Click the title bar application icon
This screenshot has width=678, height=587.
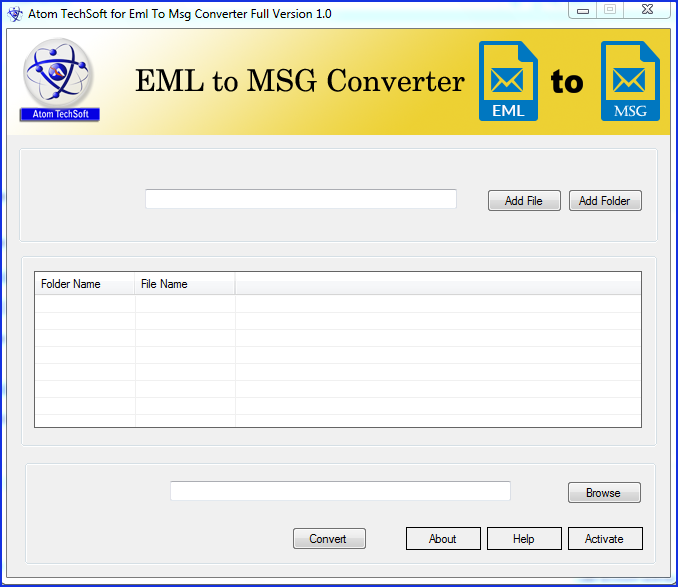coord(15,14)
